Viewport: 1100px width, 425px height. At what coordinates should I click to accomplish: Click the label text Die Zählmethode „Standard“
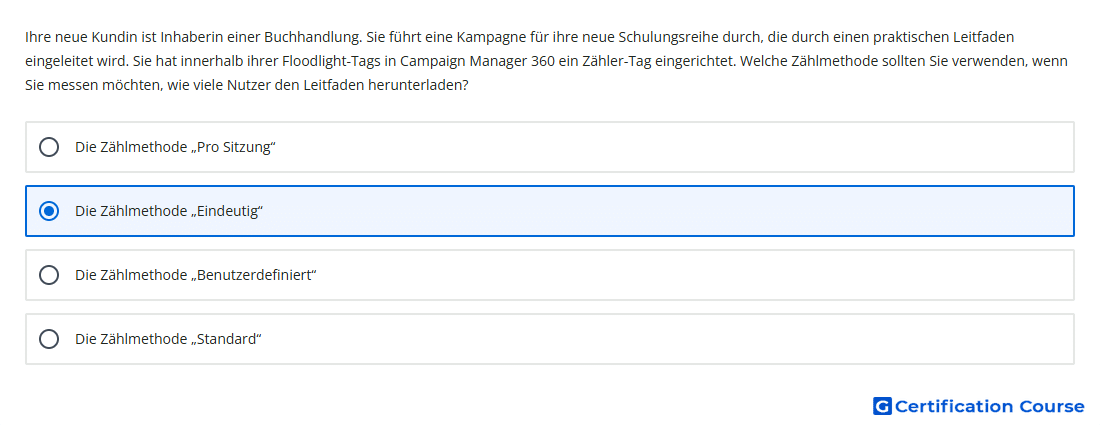pyautogui.click(x=168, y=339)
